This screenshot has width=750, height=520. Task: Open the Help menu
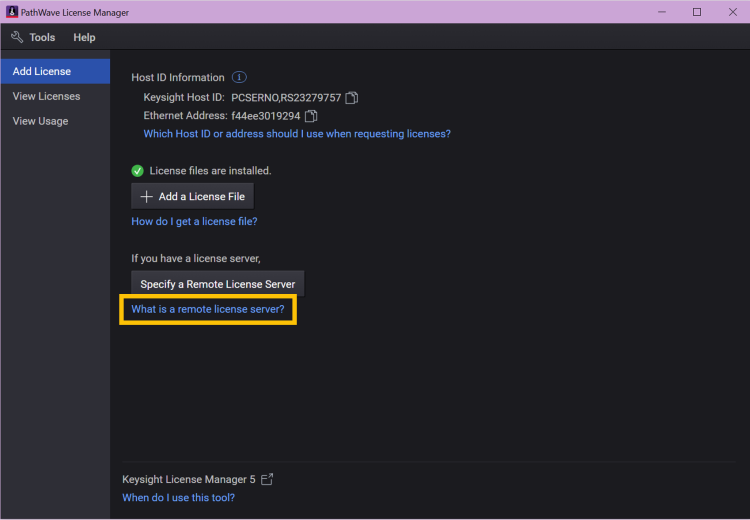point(84,37)
